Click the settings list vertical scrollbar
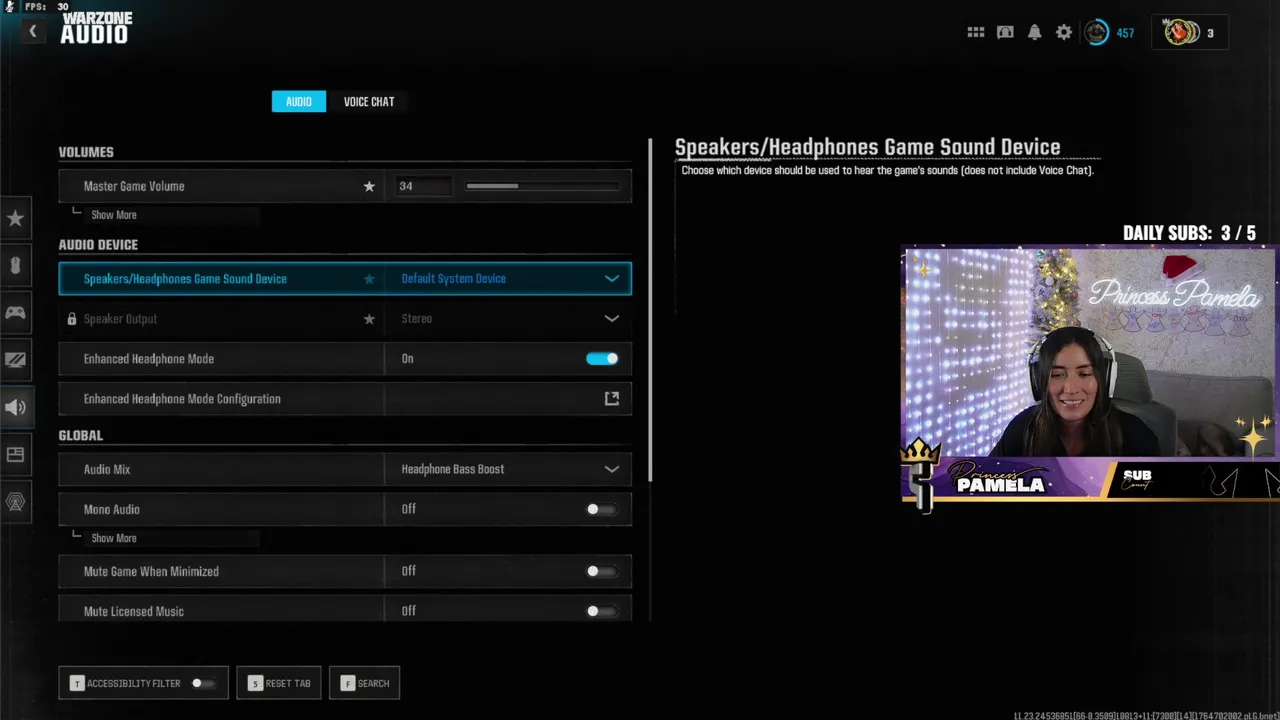Viewport: 1280px width, 720px height. tap(651, 310)
